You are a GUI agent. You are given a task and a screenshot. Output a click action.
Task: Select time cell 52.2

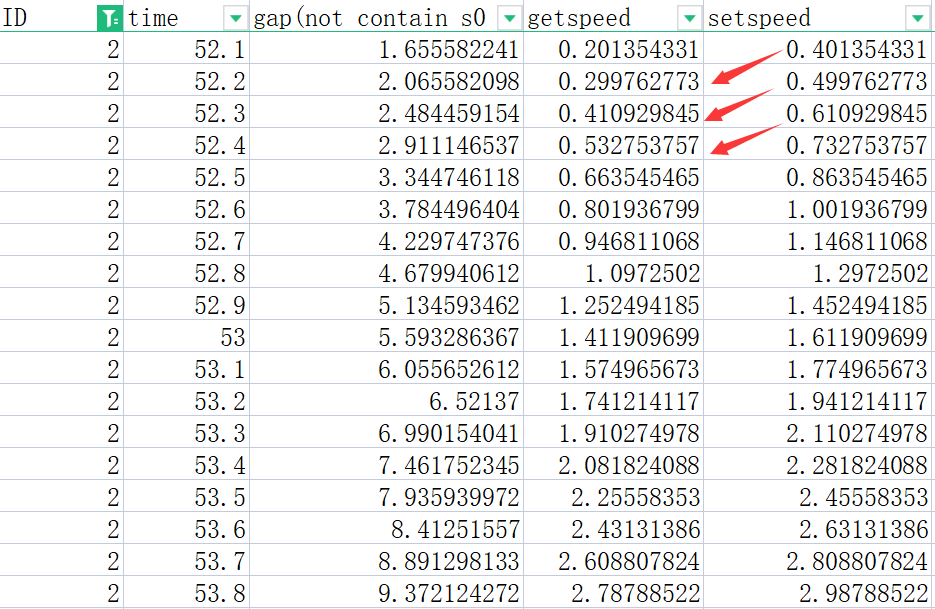point(186,81)
